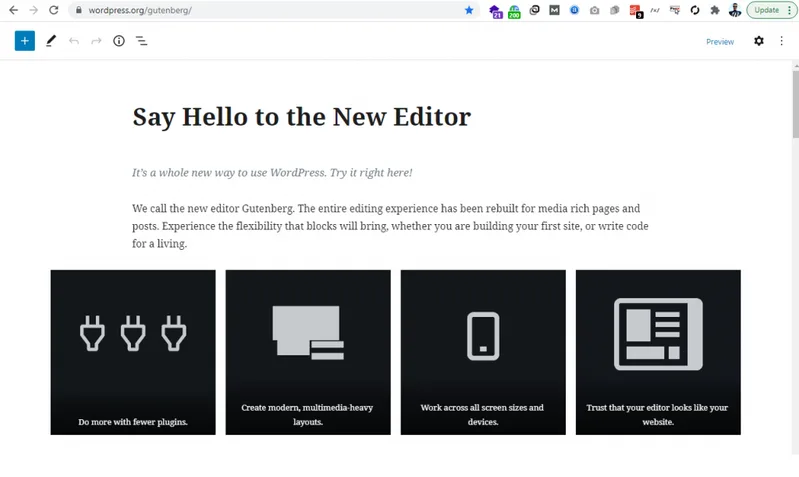Click the blue Add block plus button
The width and height of the screenshot is (799, 477).
point(24,41)
